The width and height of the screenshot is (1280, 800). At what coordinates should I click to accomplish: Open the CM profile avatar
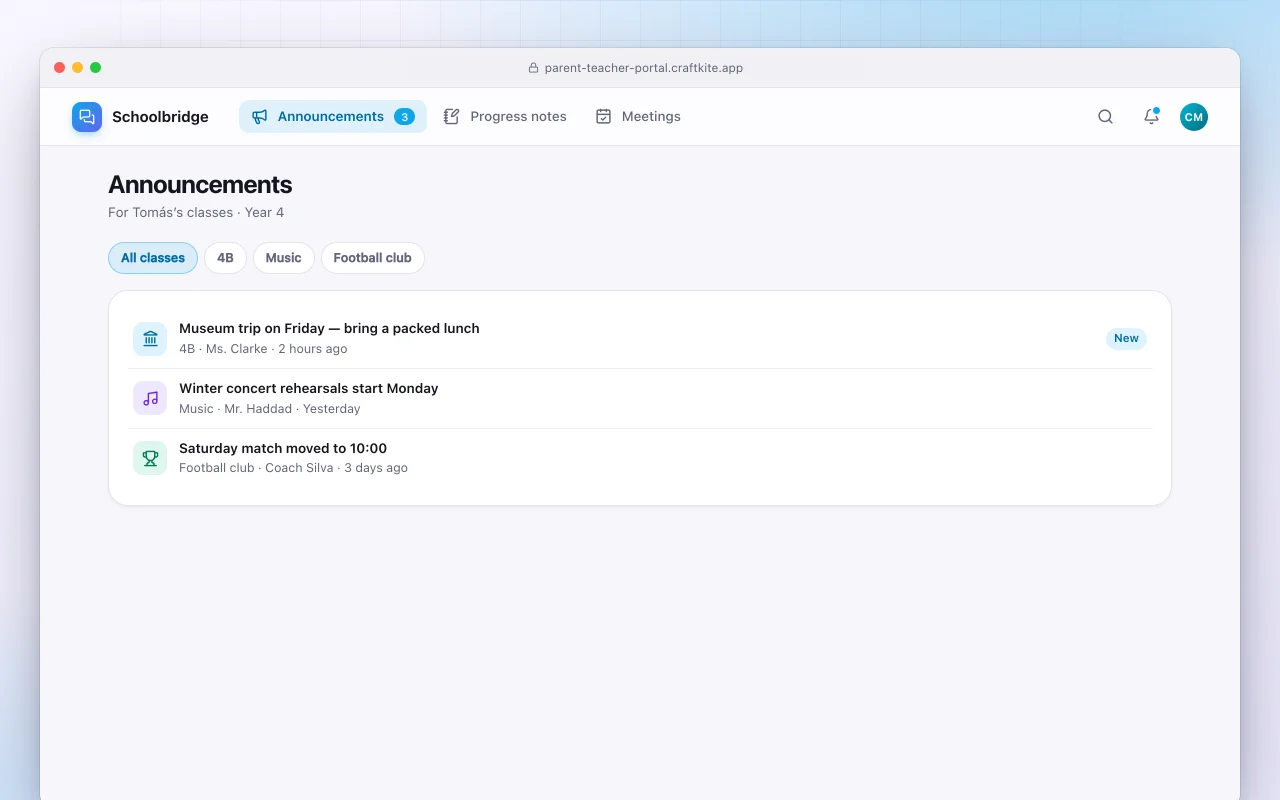point(1194,117)
